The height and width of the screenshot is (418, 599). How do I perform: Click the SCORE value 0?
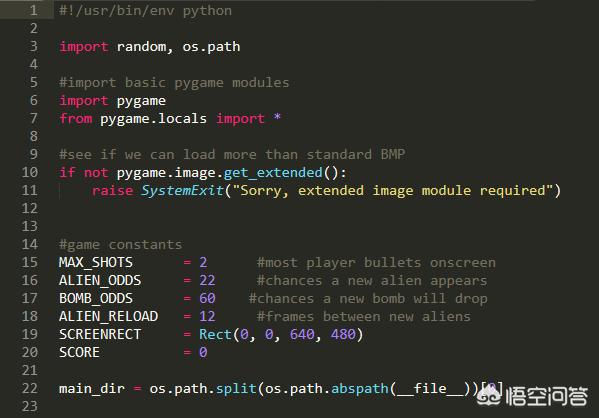pyautogui.click(x=203, y=352)
